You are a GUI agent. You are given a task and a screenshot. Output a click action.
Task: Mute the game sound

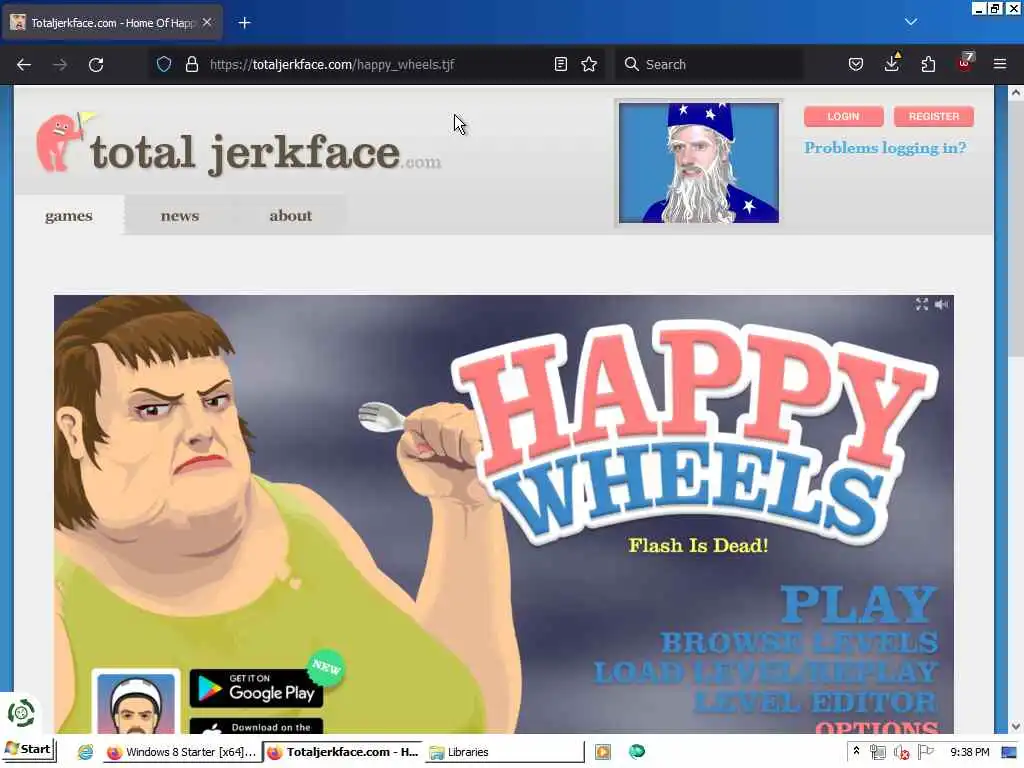(942, 304)
